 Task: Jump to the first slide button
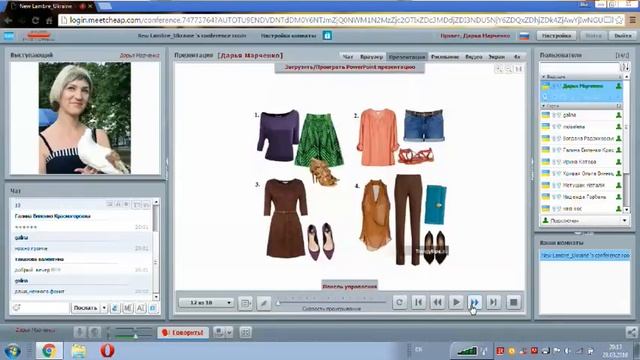[418, 302]
